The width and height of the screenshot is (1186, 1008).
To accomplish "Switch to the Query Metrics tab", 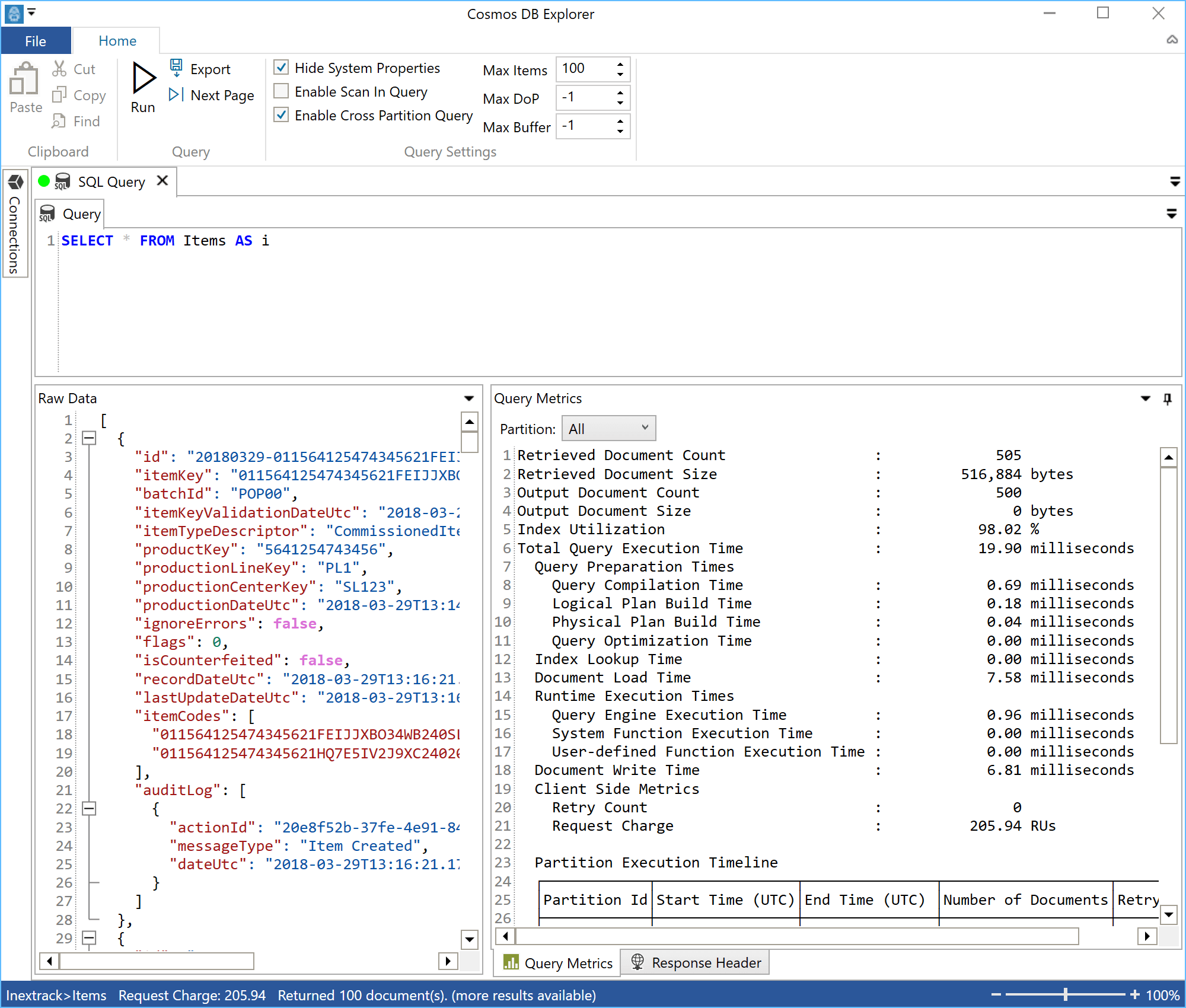I will pyautogui.click(x=557, y=962).
